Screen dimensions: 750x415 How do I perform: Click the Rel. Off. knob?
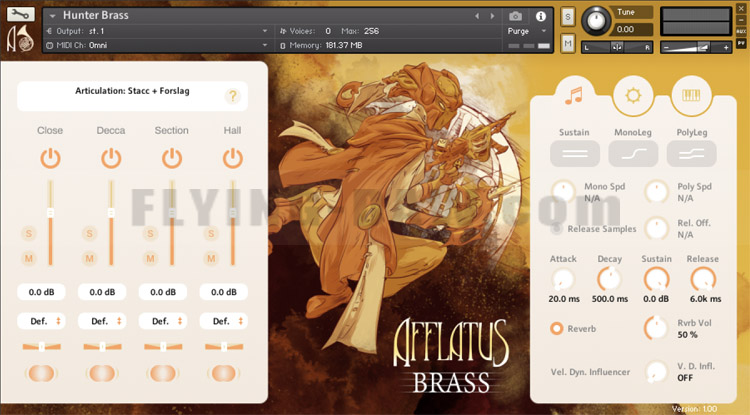point(656,228)
